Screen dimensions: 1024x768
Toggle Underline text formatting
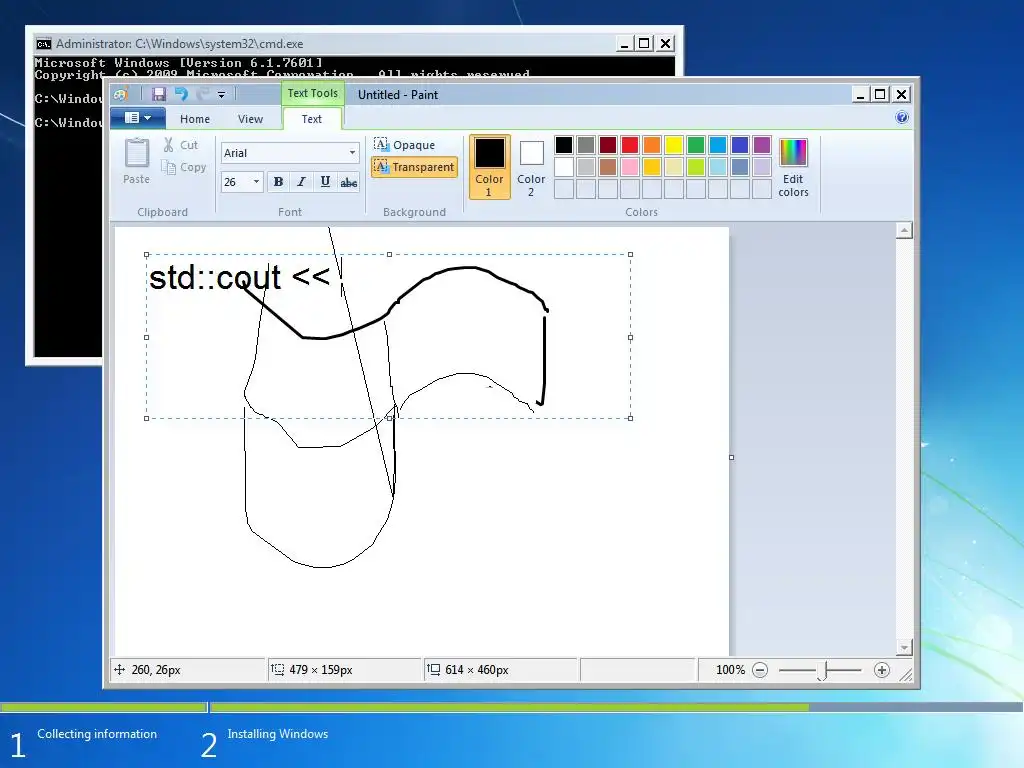pyautogui.click(x=325, y=182)
